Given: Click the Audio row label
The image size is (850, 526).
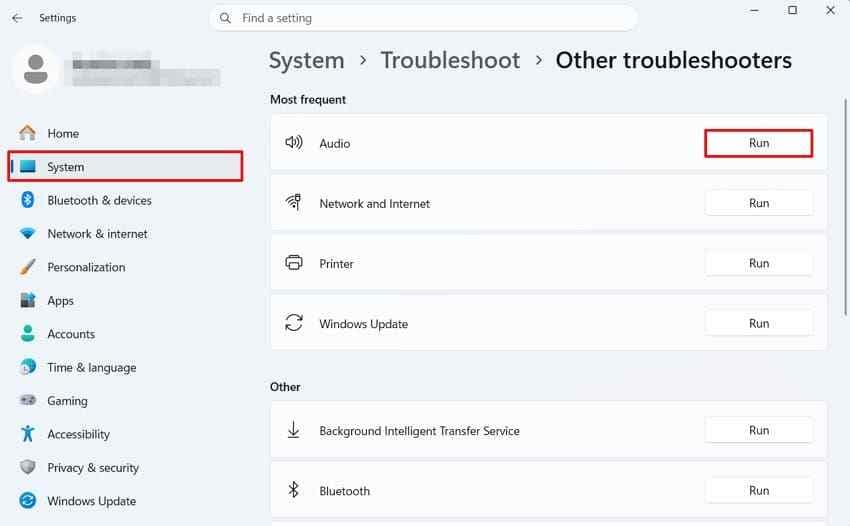Looking at the screenshot, I should point(334,144).
